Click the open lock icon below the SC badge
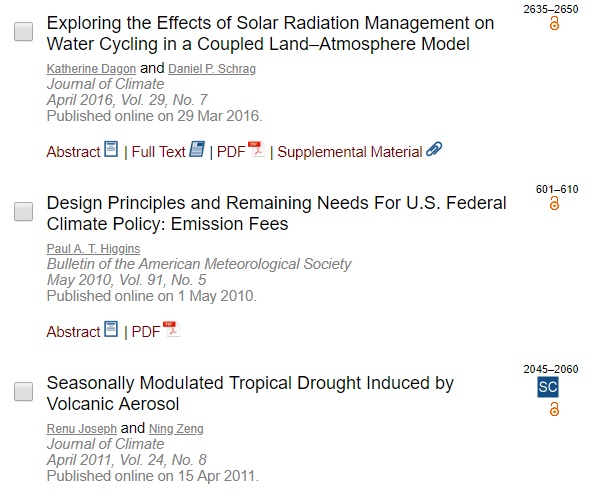The width and height of the screenshot is (604, 494). click(554, 409)
